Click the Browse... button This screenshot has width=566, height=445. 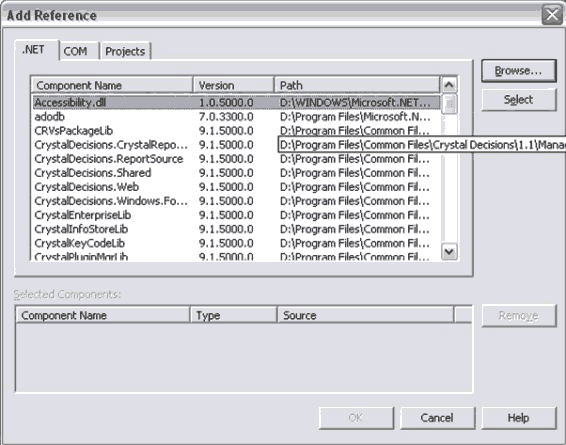click(x=519, y=71)
